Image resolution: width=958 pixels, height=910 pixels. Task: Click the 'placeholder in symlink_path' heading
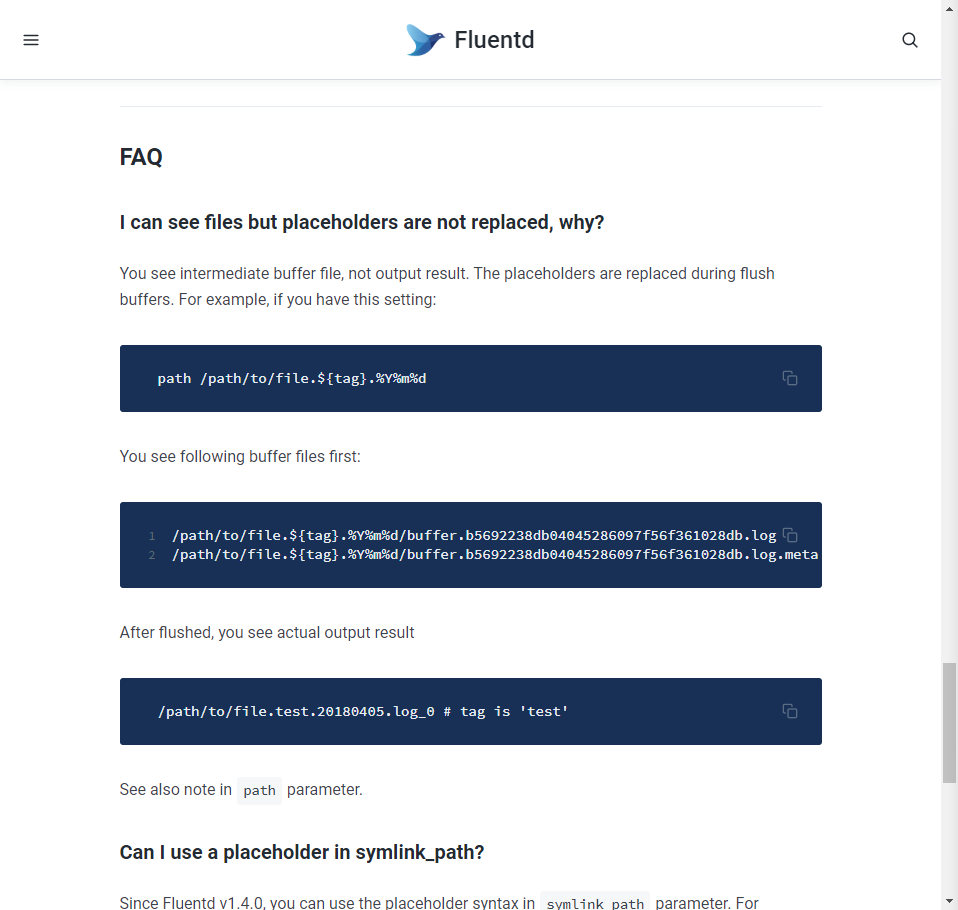[302, 852]
